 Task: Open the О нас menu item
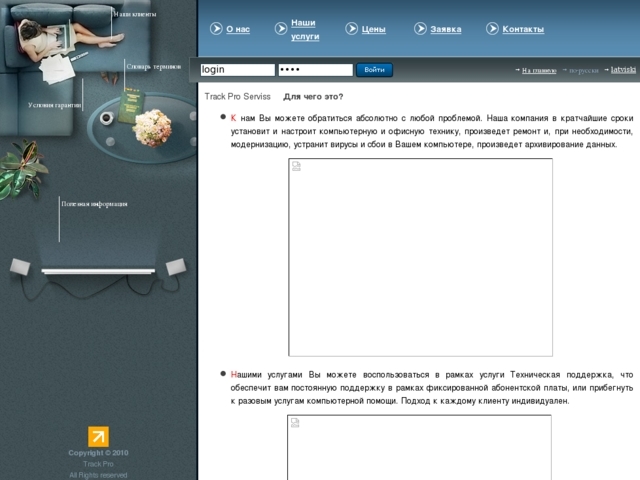(238, 30)
